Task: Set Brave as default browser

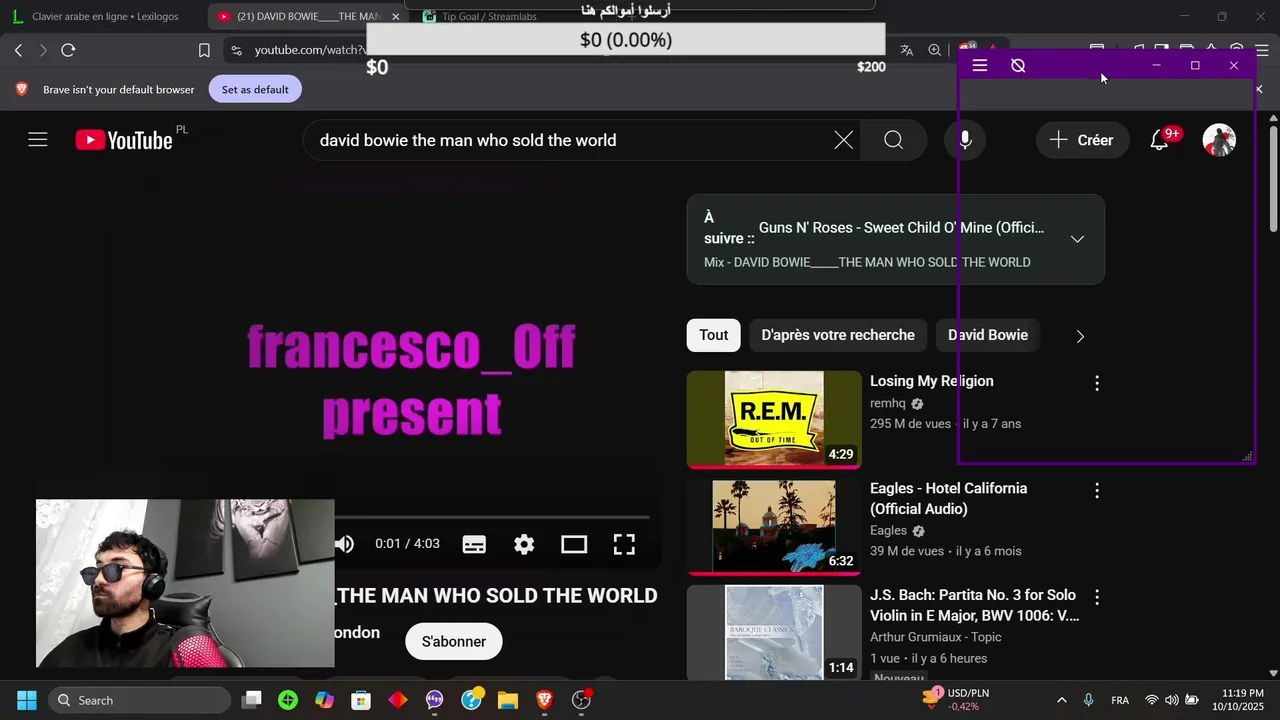Action: click(x=255, y=89)
